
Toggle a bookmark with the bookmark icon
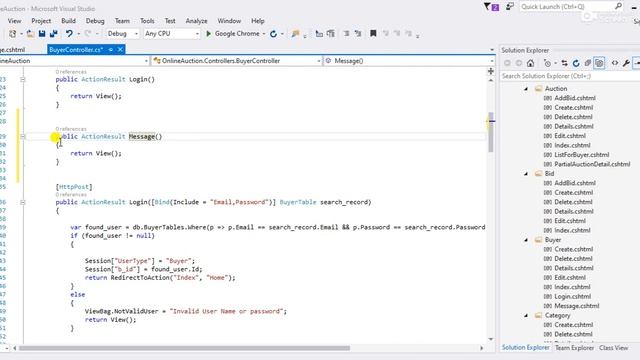click(x=373, y=33)
